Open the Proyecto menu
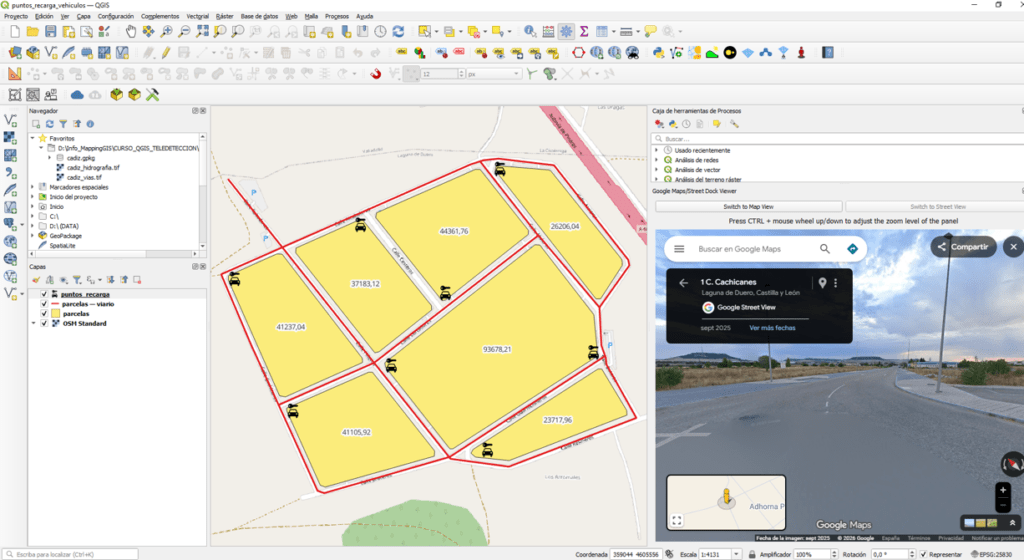The width and height of the screenshot is (1024, 560). [x=16, y=16]
